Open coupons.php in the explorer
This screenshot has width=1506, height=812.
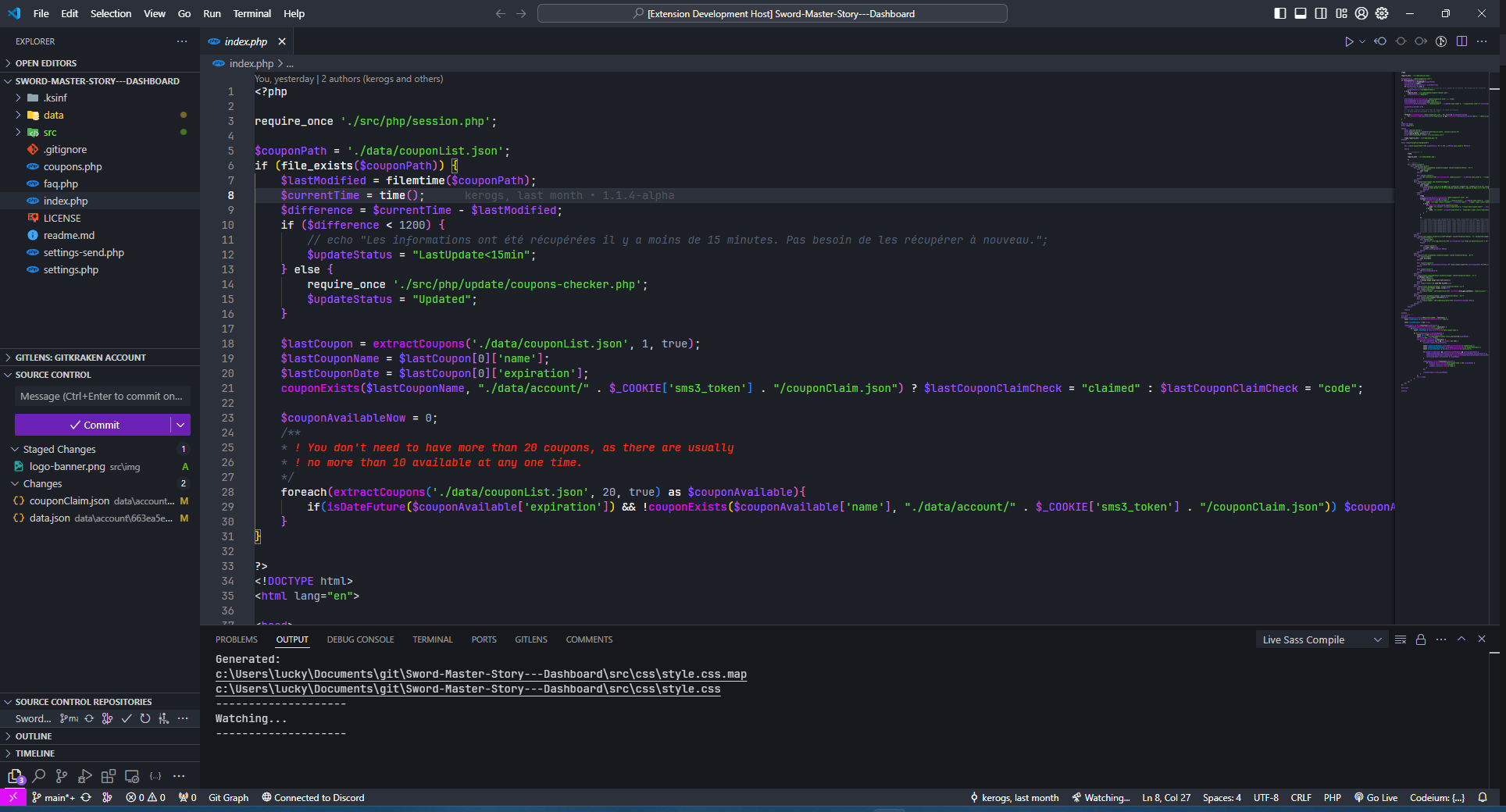click(x=73, y=166)
